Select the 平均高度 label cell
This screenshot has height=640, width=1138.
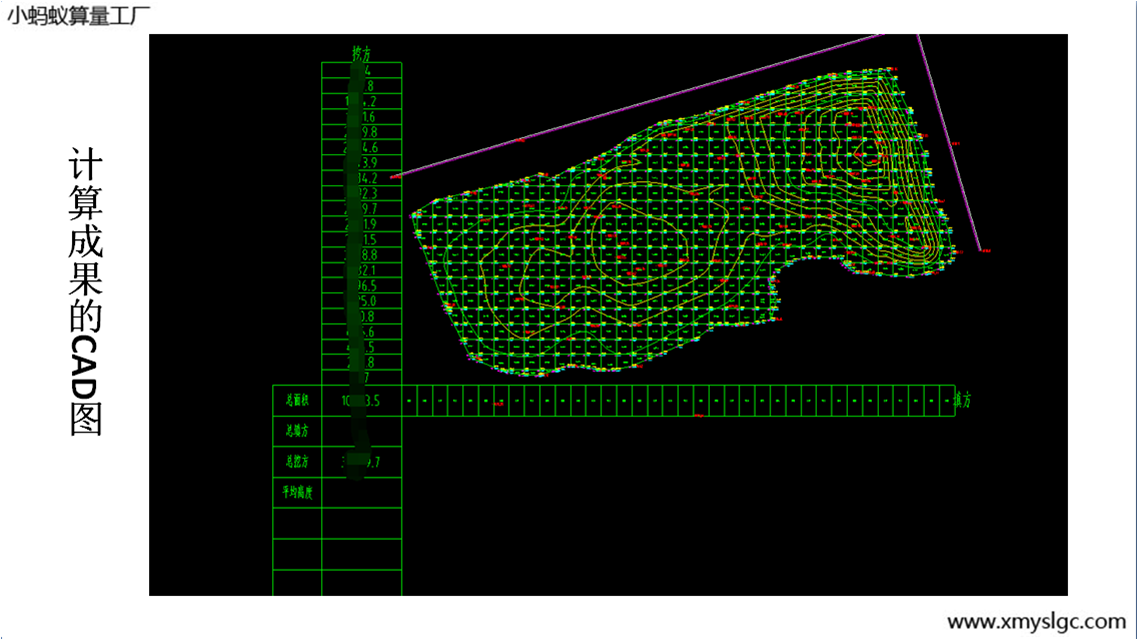pyautogui.click(x=297, y=492)
